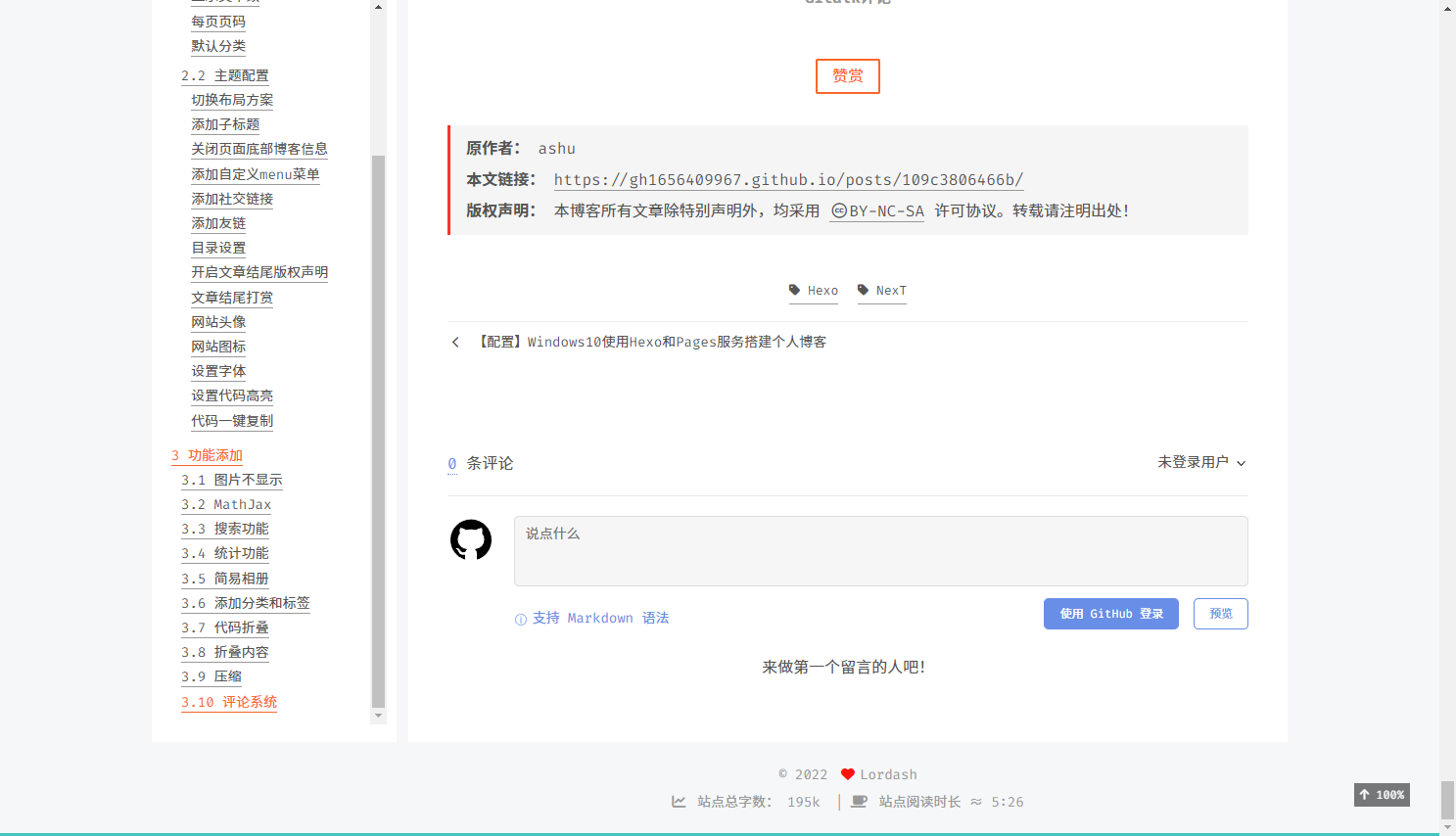Click the coffee cup icon beside 站点阅读时长
The width and height of the screenshot is (1456, 836).
[858, 801]
